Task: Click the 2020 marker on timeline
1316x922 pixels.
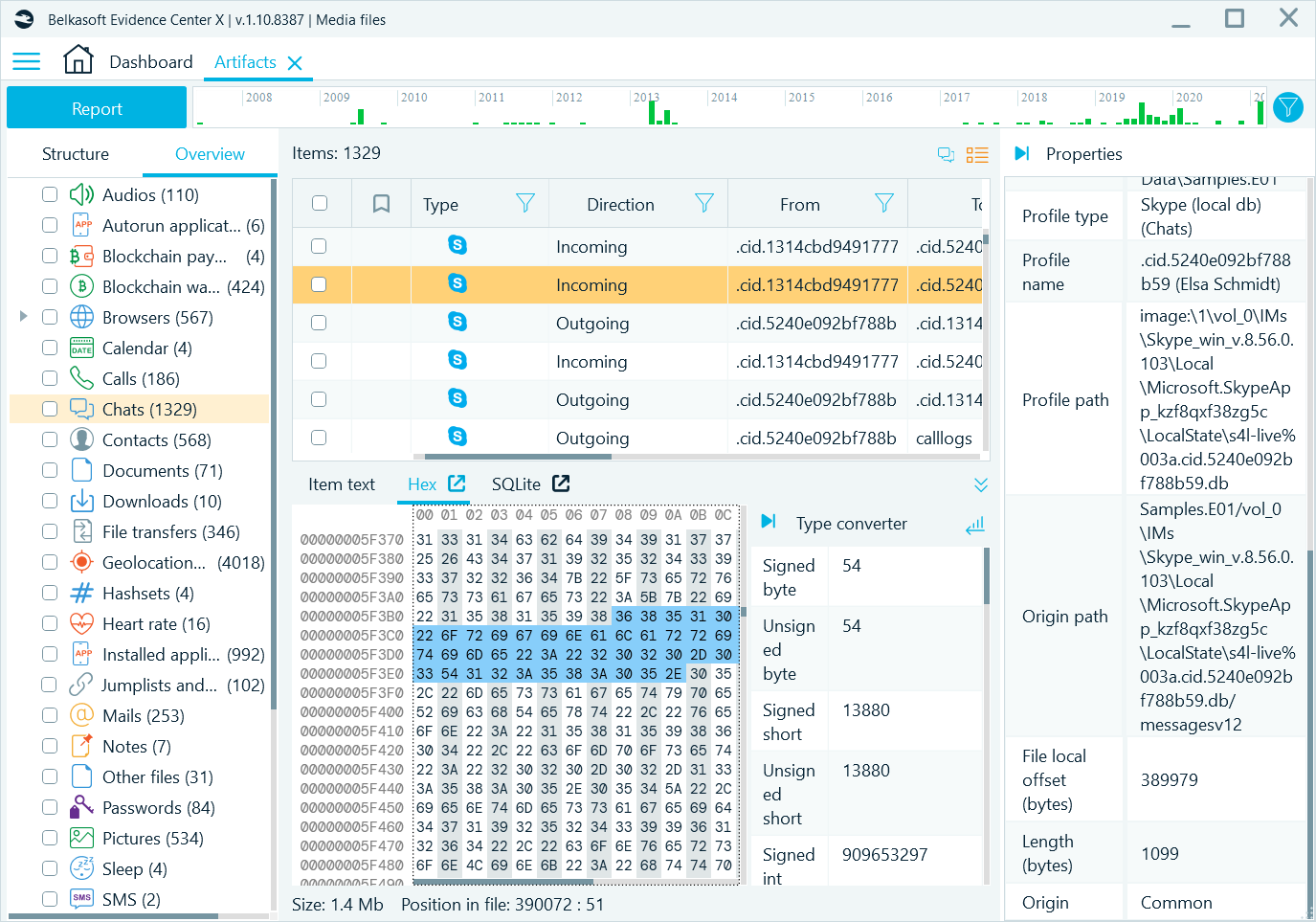Action: (x=1189, y=98)
